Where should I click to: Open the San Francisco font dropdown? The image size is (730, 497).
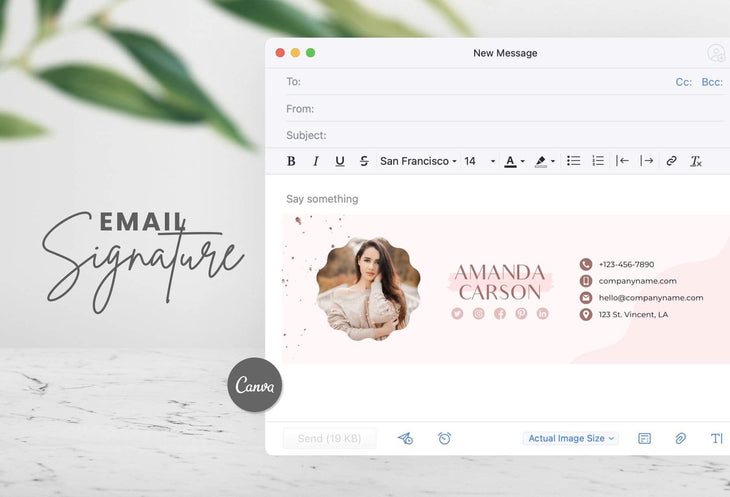pos(418,161)
